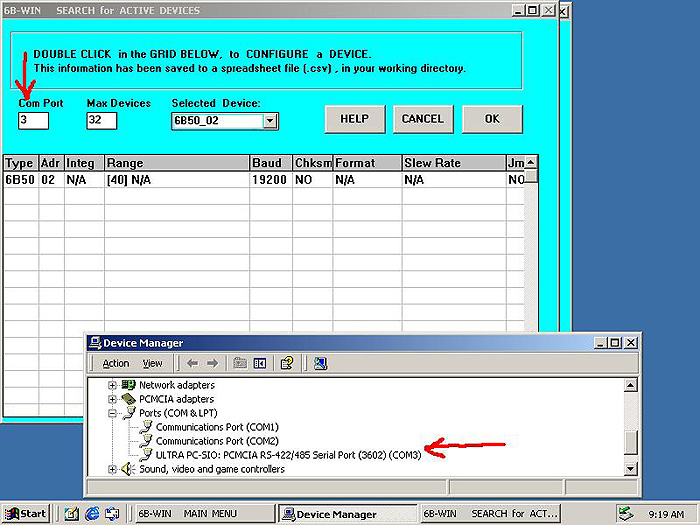Viewport: 700px width, 525px height.
Task: Click the Back arrow in Device Manager toolbar
Action: 192,363
